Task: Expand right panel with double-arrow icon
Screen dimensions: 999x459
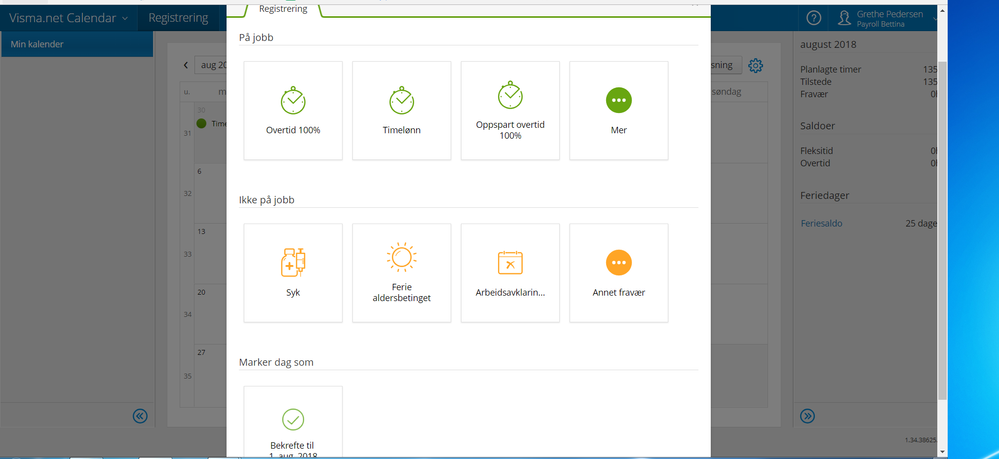Action: tap(807, 416)
